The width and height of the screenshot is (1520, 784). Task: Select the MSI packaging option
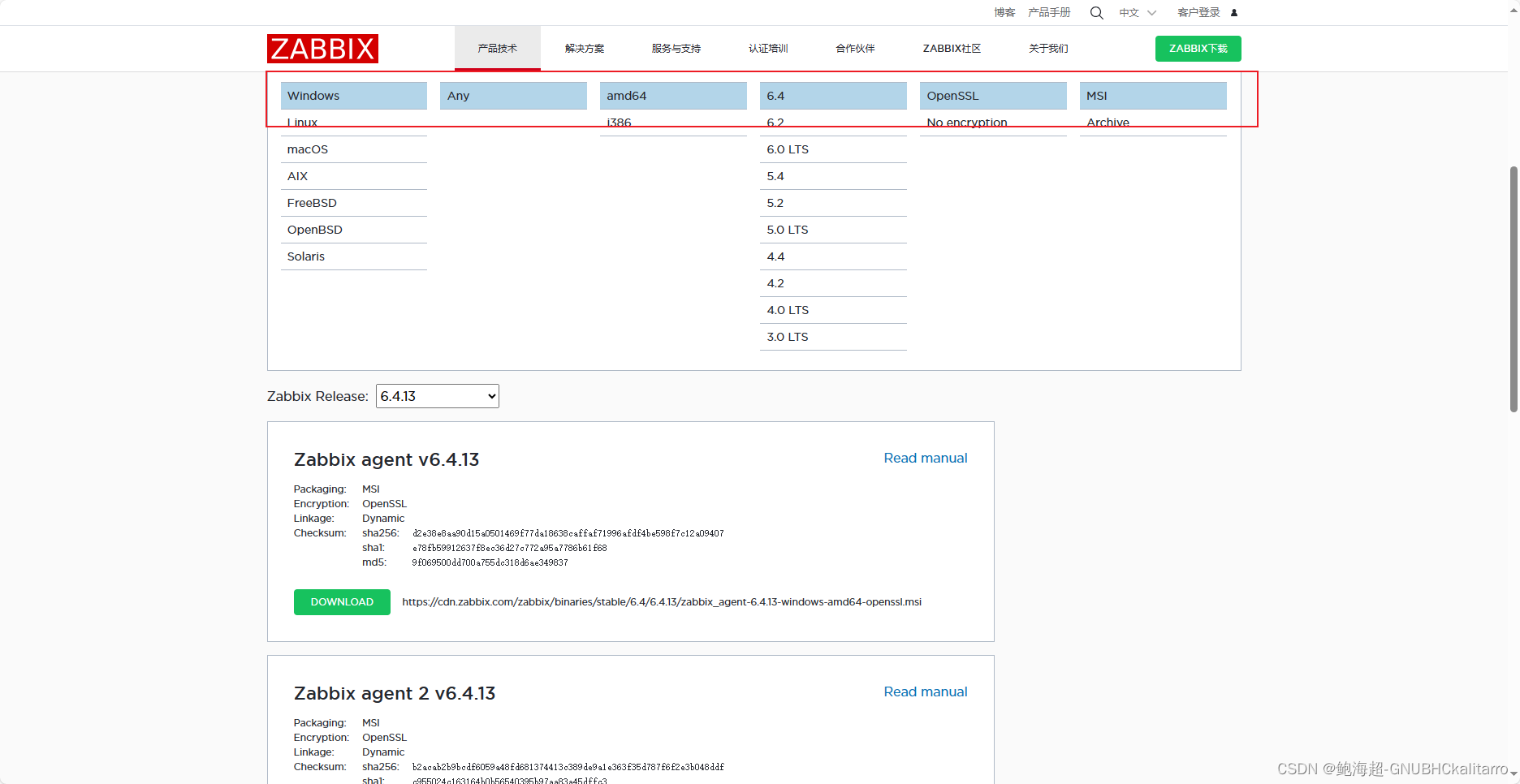(1154, 96)
